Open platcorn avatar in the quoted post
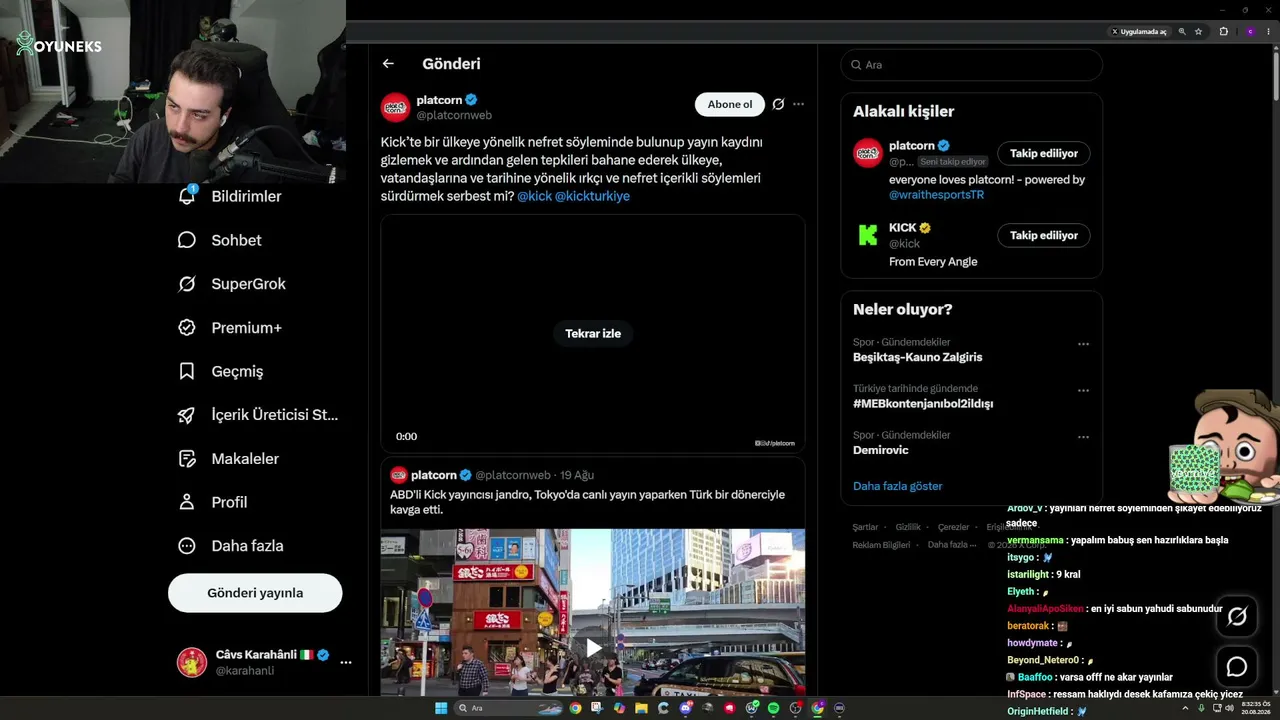1280x720 pixels. pos(398,475)
